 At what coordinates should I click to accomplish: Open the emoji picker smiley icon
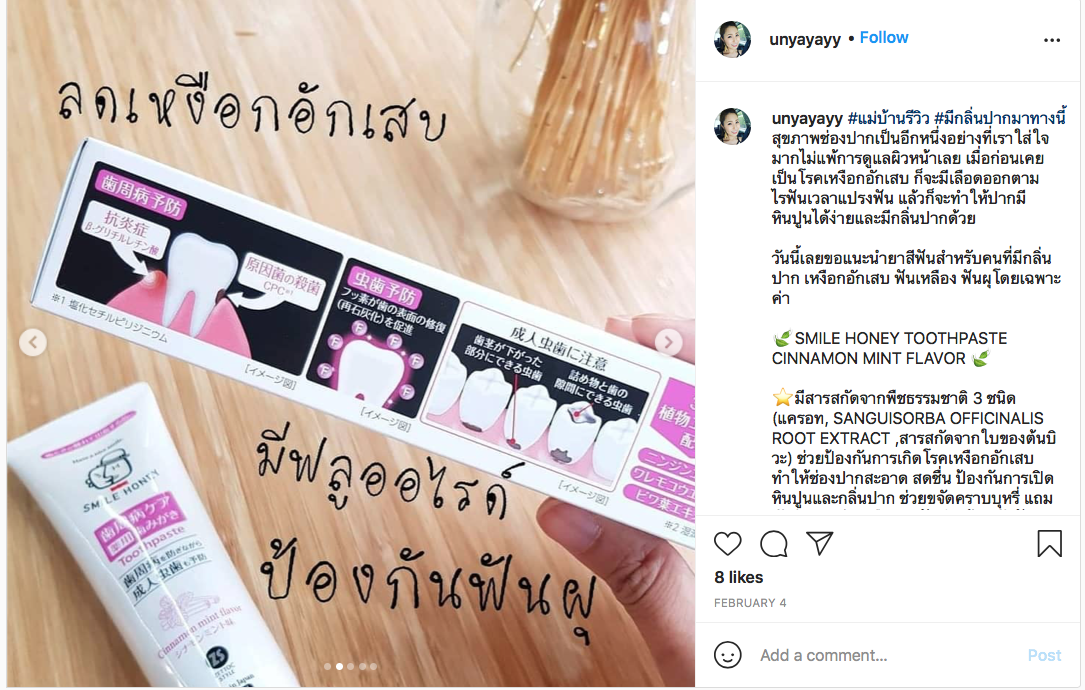click(x=727, y=655)
